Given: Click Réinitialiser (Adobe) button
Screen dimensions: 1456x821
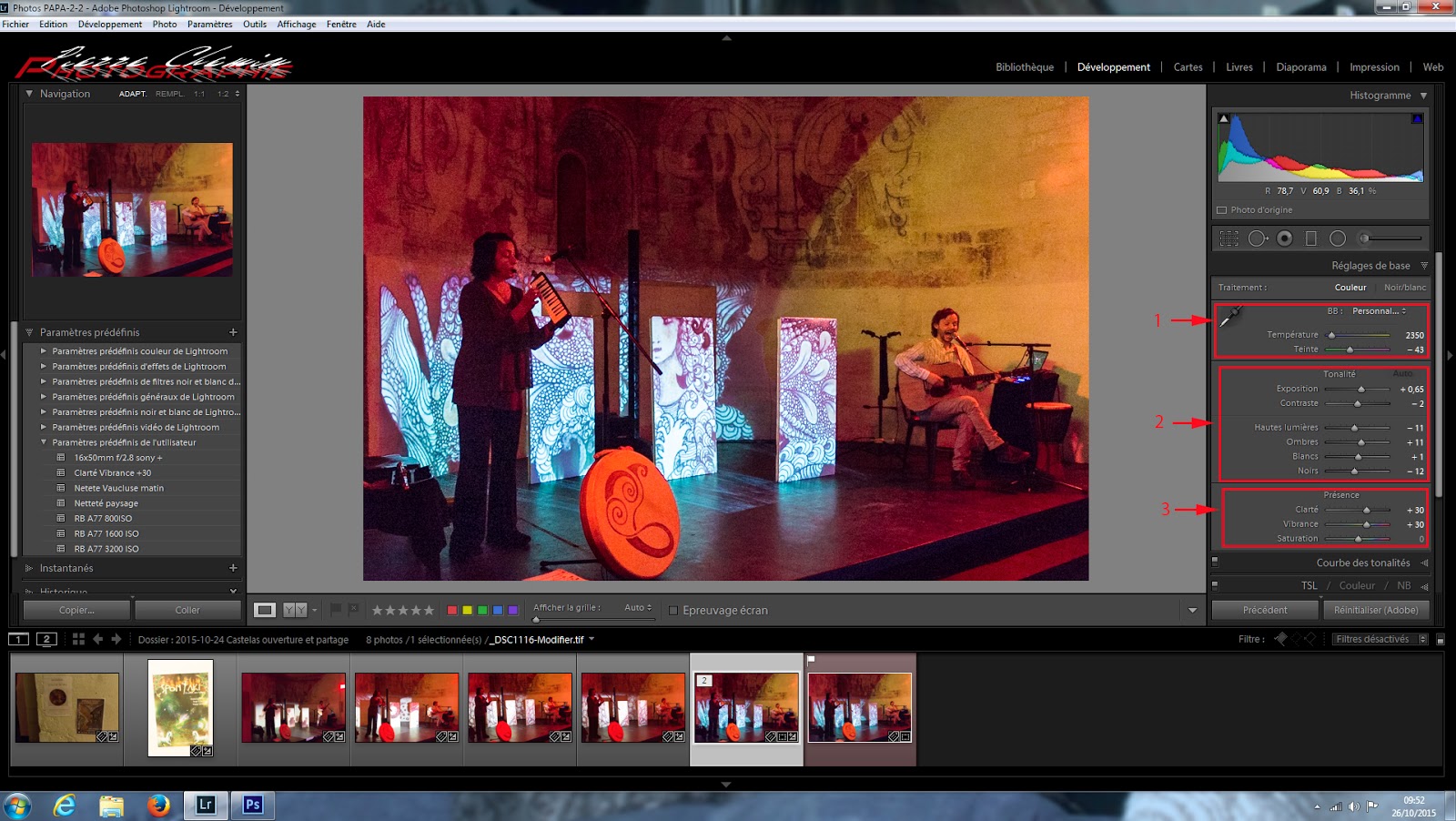Looking at the screenshot, I should click(x=1376, y=610).
